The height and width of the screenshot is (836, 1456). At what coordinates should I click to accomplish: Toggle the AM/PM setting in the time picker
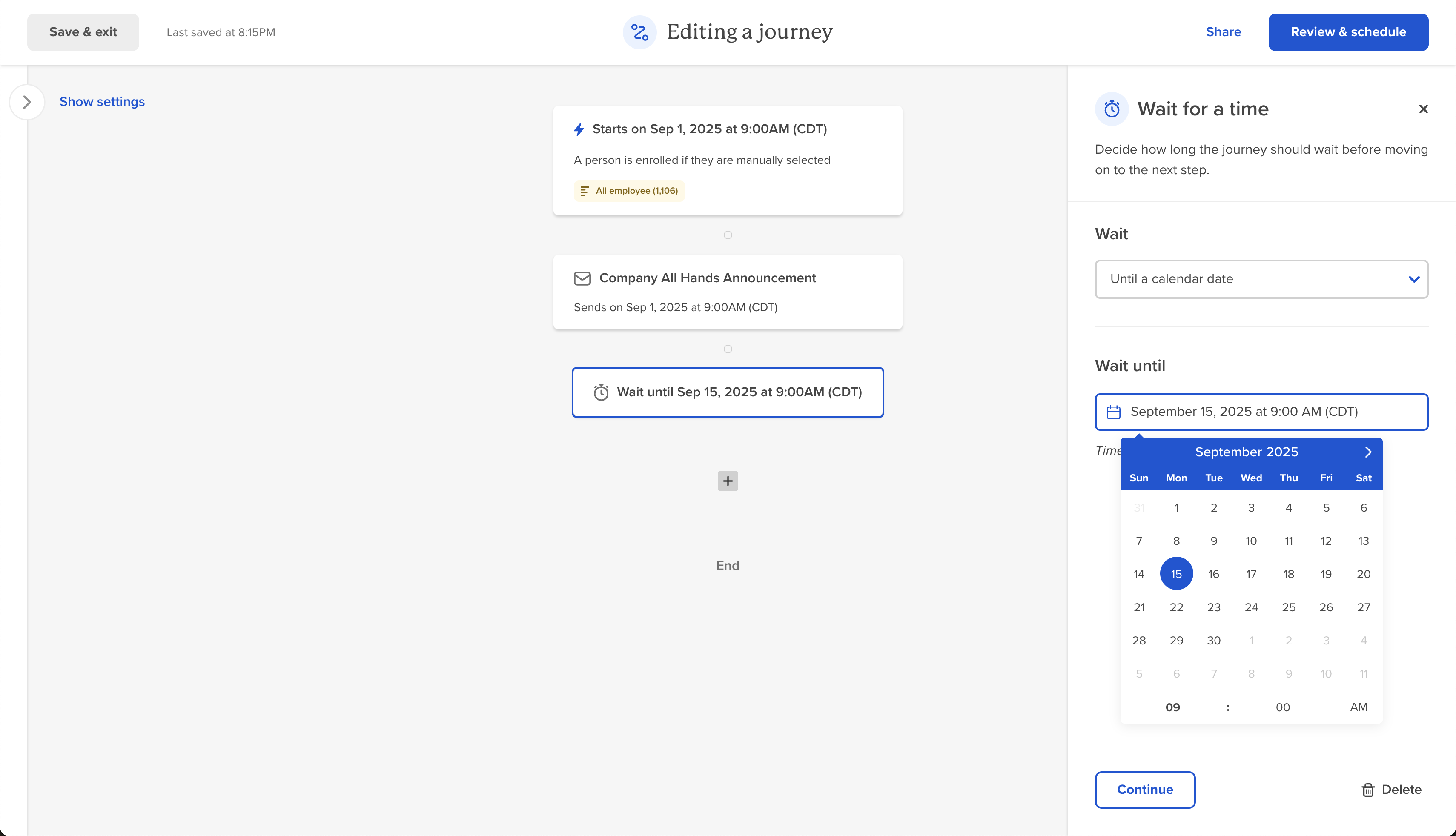(1359, 707)
